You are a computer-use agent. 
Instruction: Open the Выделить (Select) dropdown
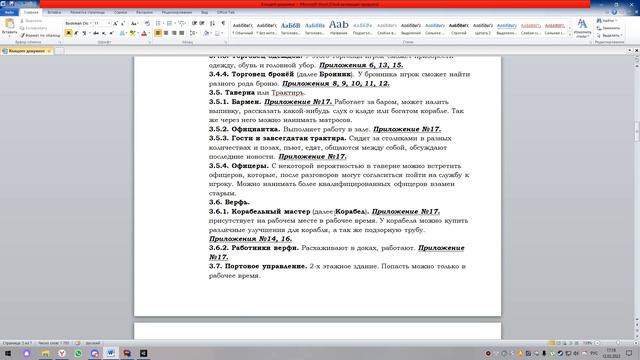tap(609, 36)
